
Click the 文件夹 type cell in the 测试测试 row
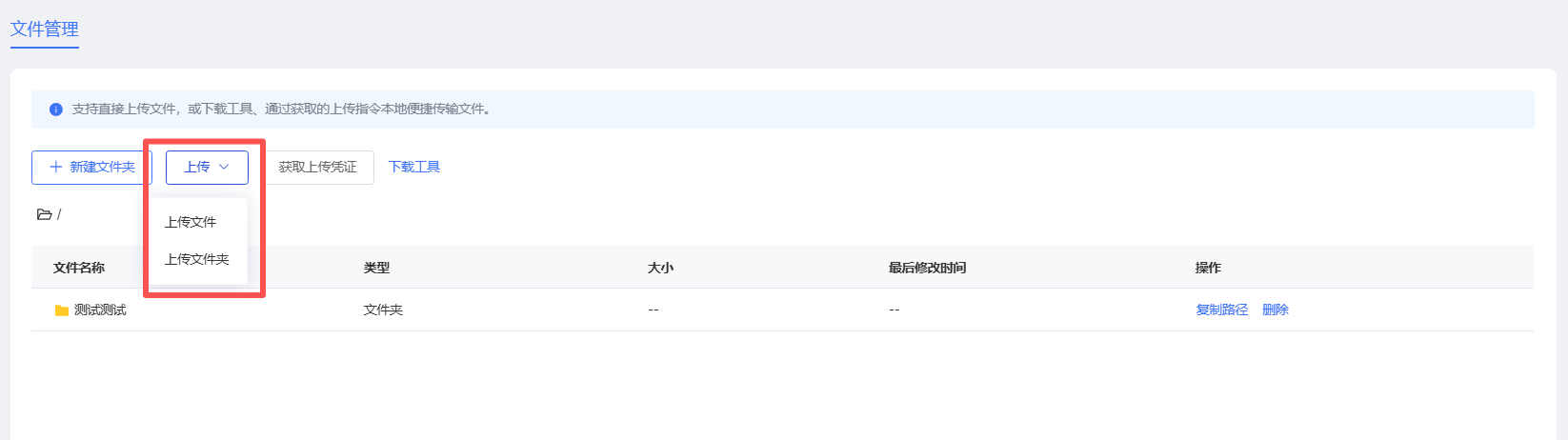pyautogui.click(x=383, y=310)
